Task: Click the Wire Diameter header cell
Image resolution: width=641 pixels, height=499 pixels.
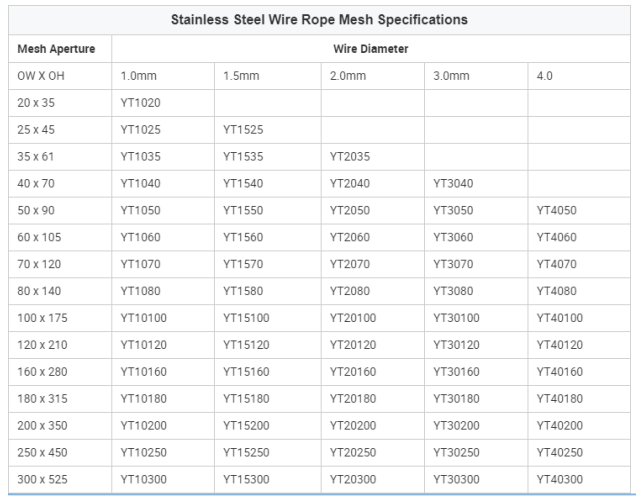Action: click(371, 49)
